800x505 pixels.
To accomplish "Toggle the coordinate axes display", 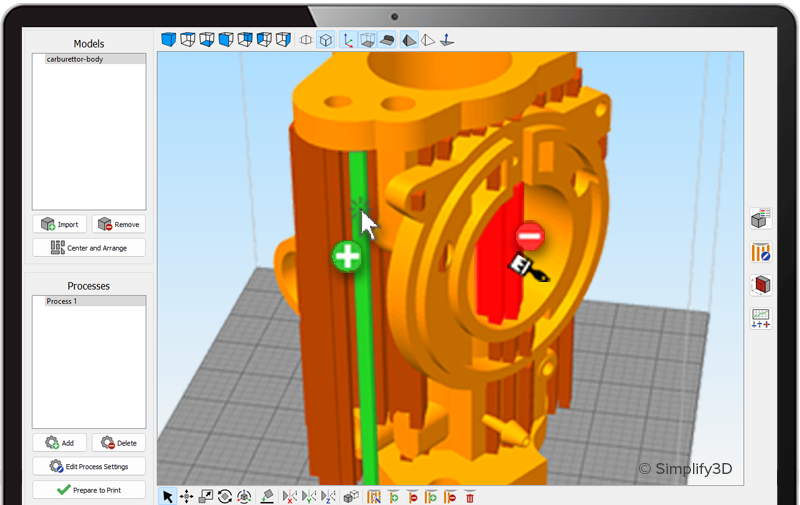I will pos(348,40).
